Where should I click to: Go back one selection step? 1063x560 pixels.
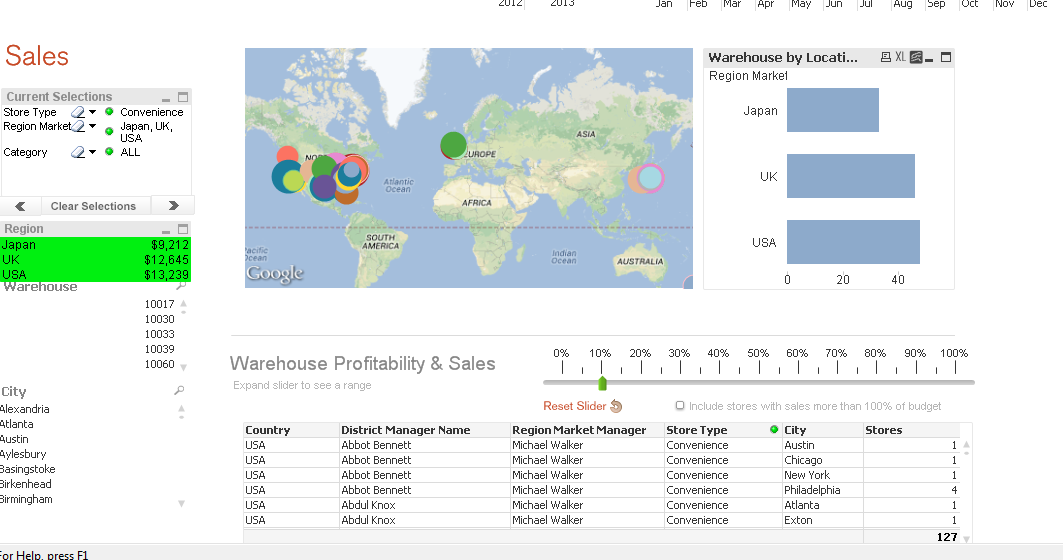click(20, 206)
